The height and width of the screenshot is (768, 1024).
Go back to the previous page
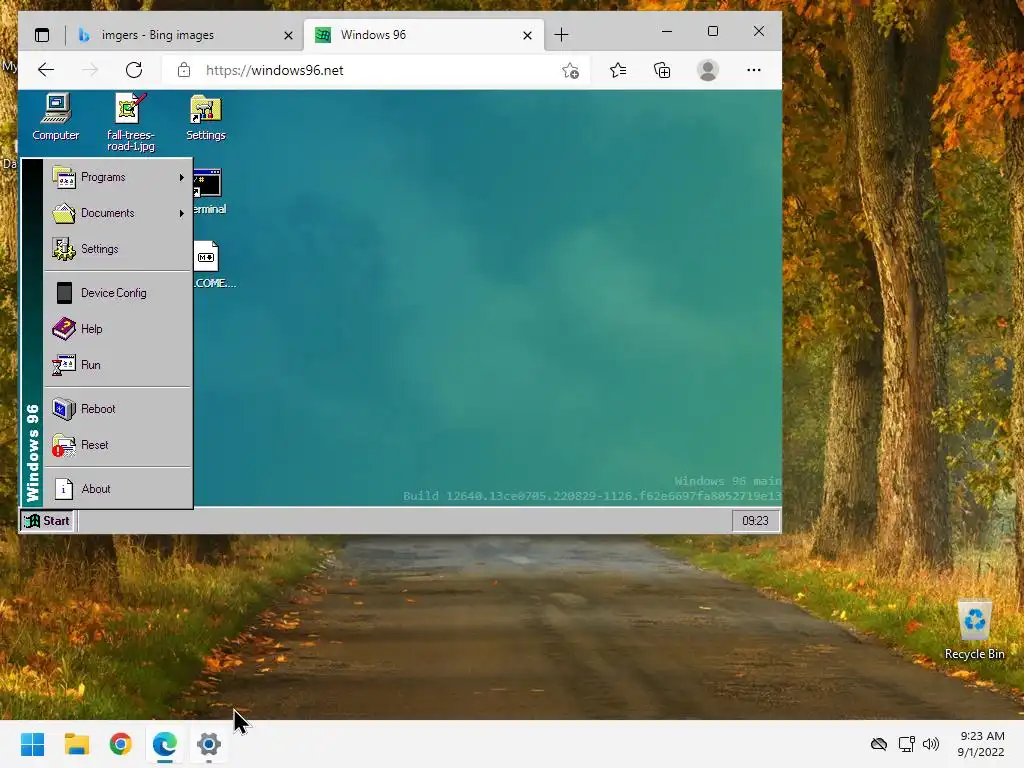(x=46, y=70)
